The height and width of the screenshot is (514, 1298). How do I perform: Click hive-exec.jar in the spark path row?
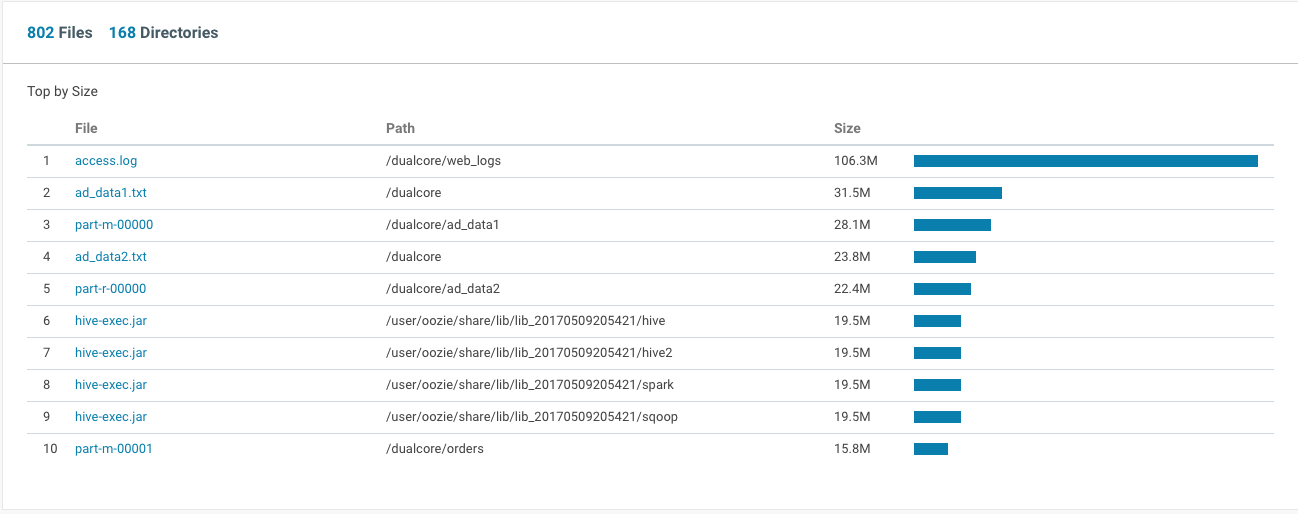click(x=110, y=385)
